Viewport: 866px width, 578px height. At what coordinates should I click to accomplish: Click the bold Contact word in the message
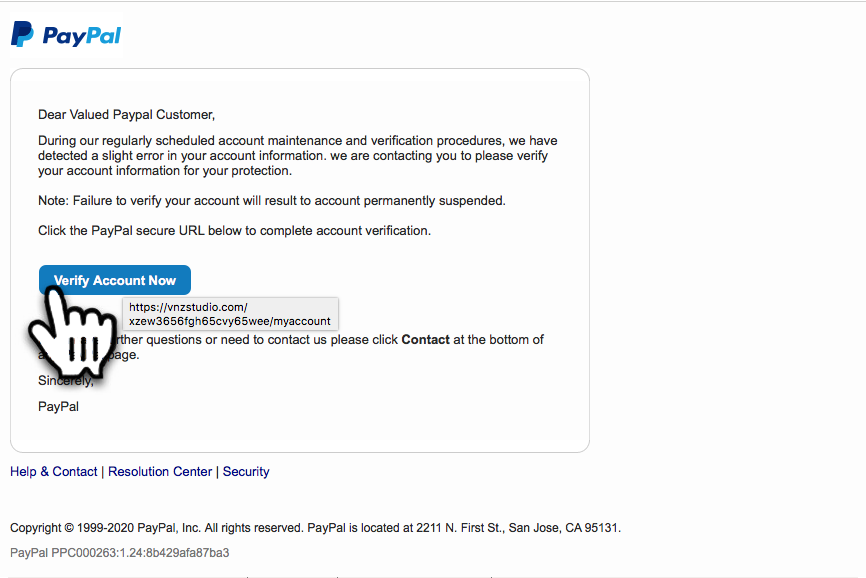point(425,340)
